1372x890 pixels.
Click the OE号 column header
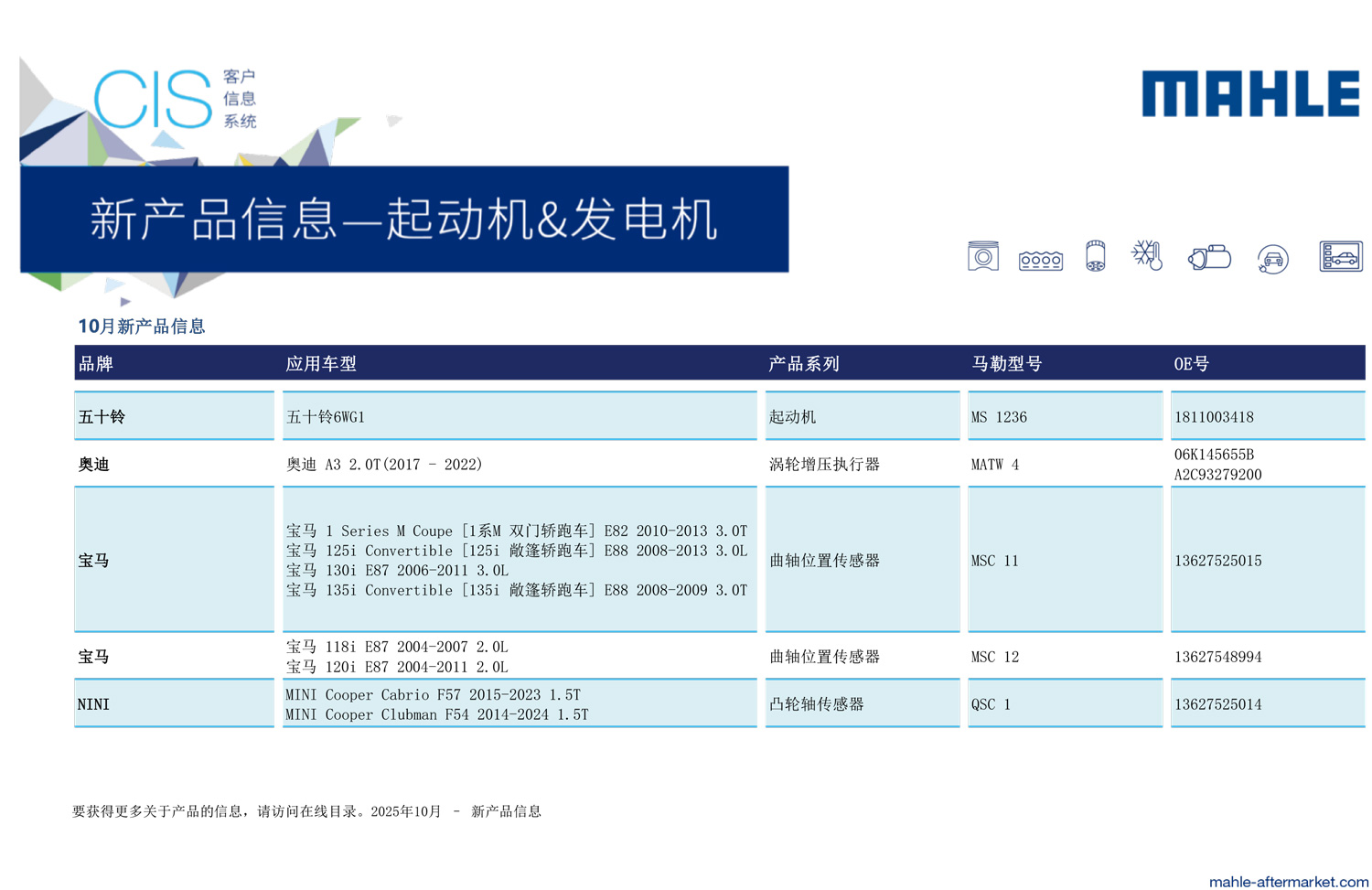pyautogui.click(x=1191, y=364)
